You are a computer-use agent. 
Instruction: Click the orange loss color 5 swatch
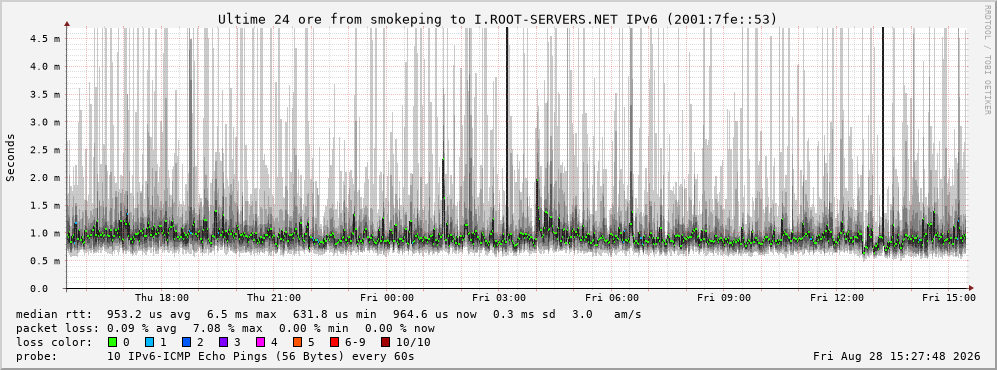pos(298,343)
